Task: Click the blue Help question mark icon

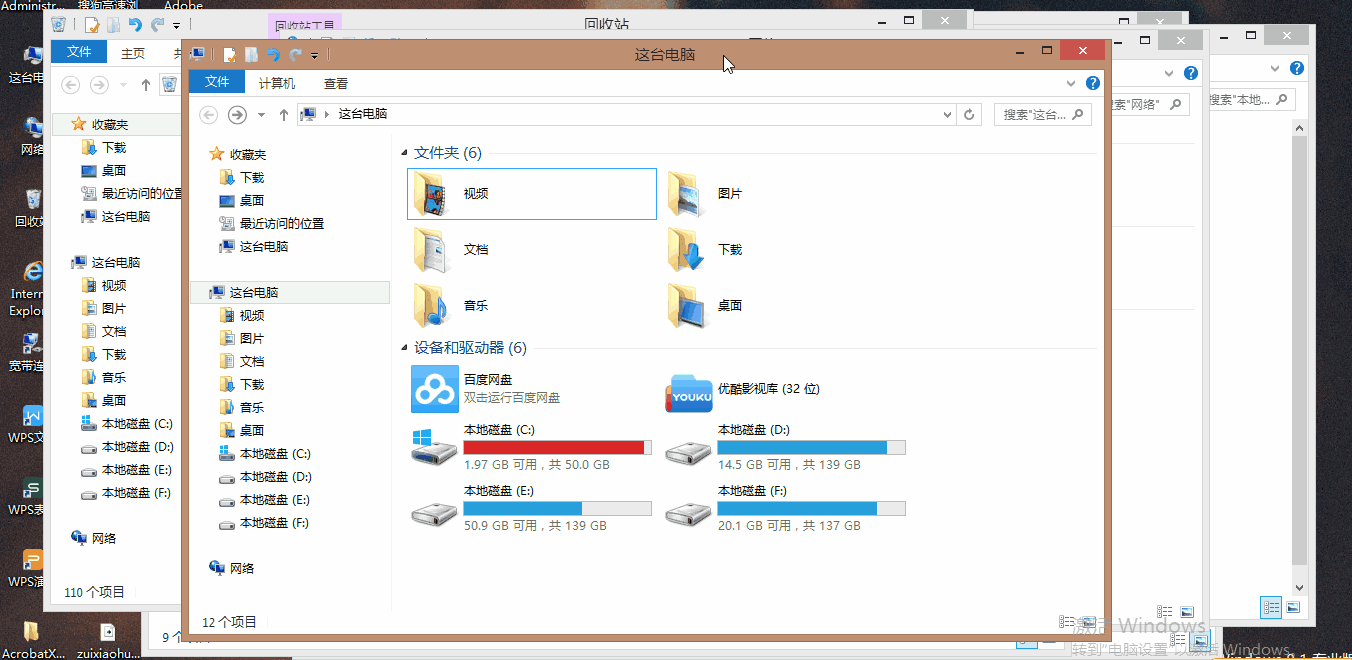Action: pyautogui.click(x=1092, y=83)
